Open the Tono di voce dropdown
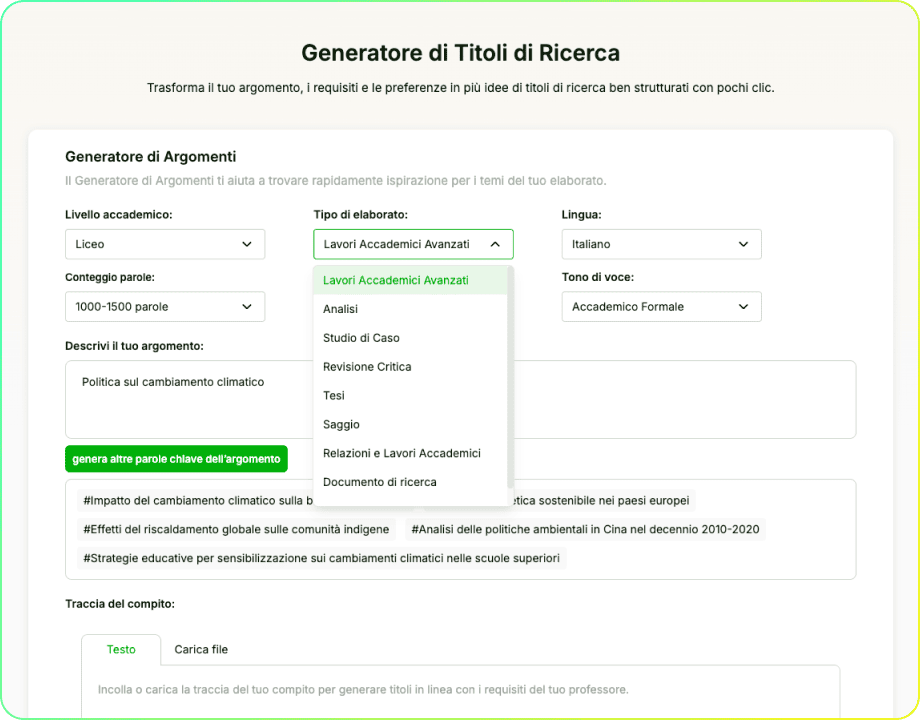This screenshot has width=920, height=720. click(661, 306)
